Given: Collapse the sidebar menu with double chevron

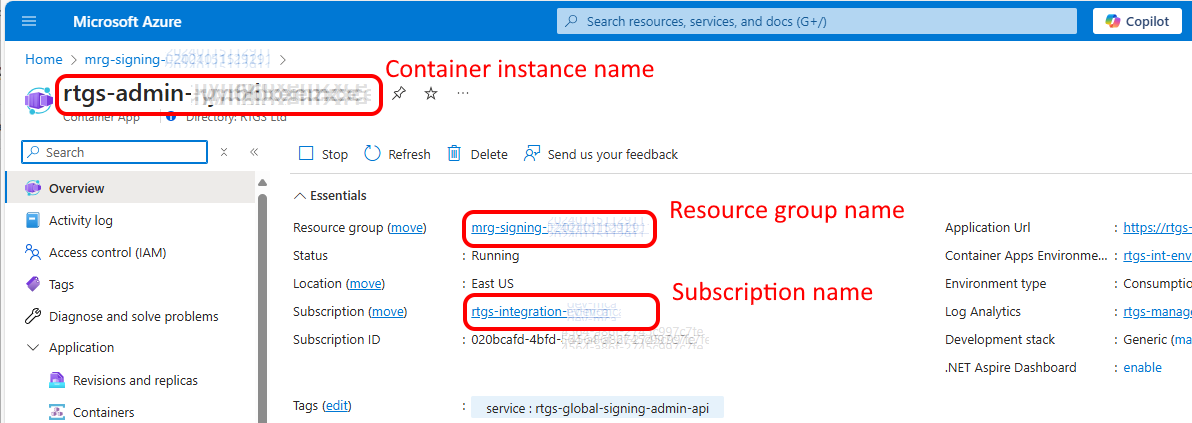Looking at the screenshot, I should pyautogui.click(x=255, y=152).
